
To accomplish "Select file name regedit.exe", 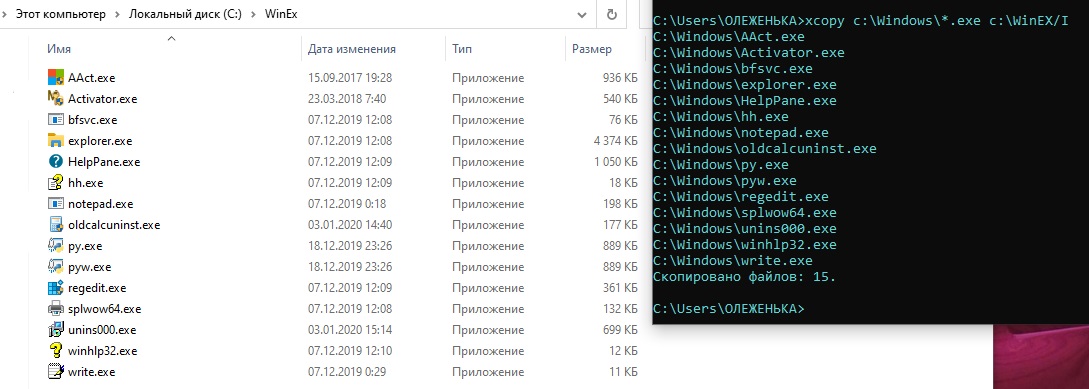I will (x=97, y=288).
